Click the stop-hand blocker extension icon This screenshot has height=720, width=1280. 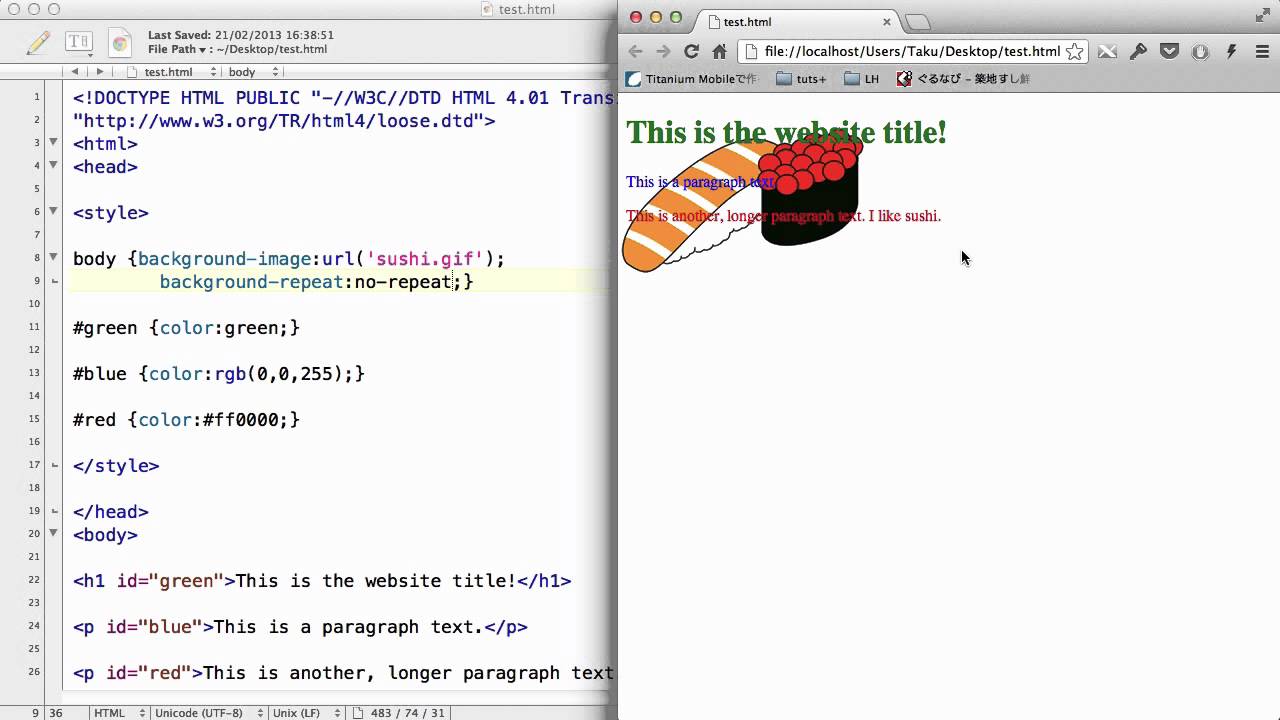(1200, 51)
